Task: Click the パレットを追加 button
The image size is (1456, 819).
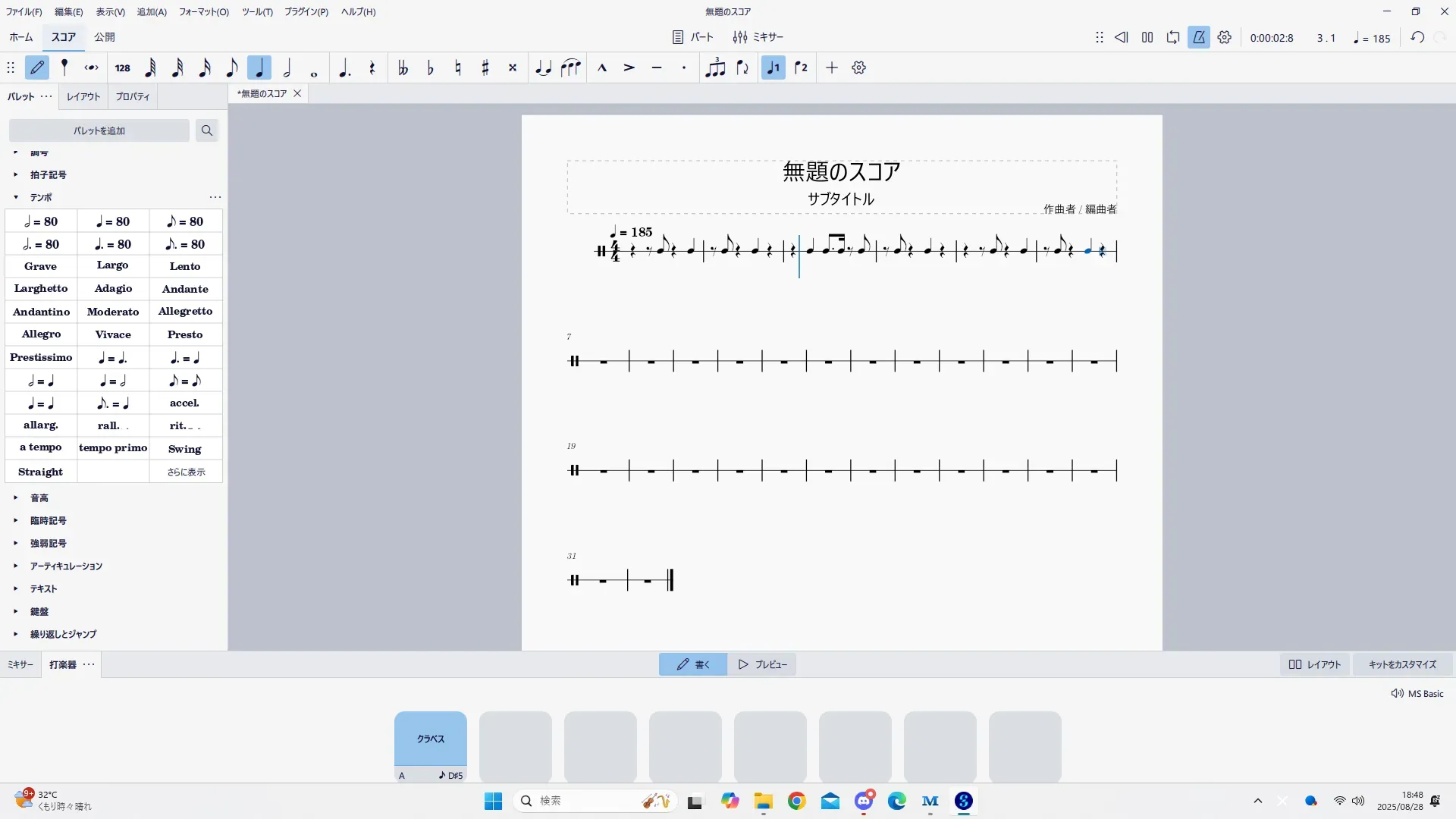Action: [99, 130]
